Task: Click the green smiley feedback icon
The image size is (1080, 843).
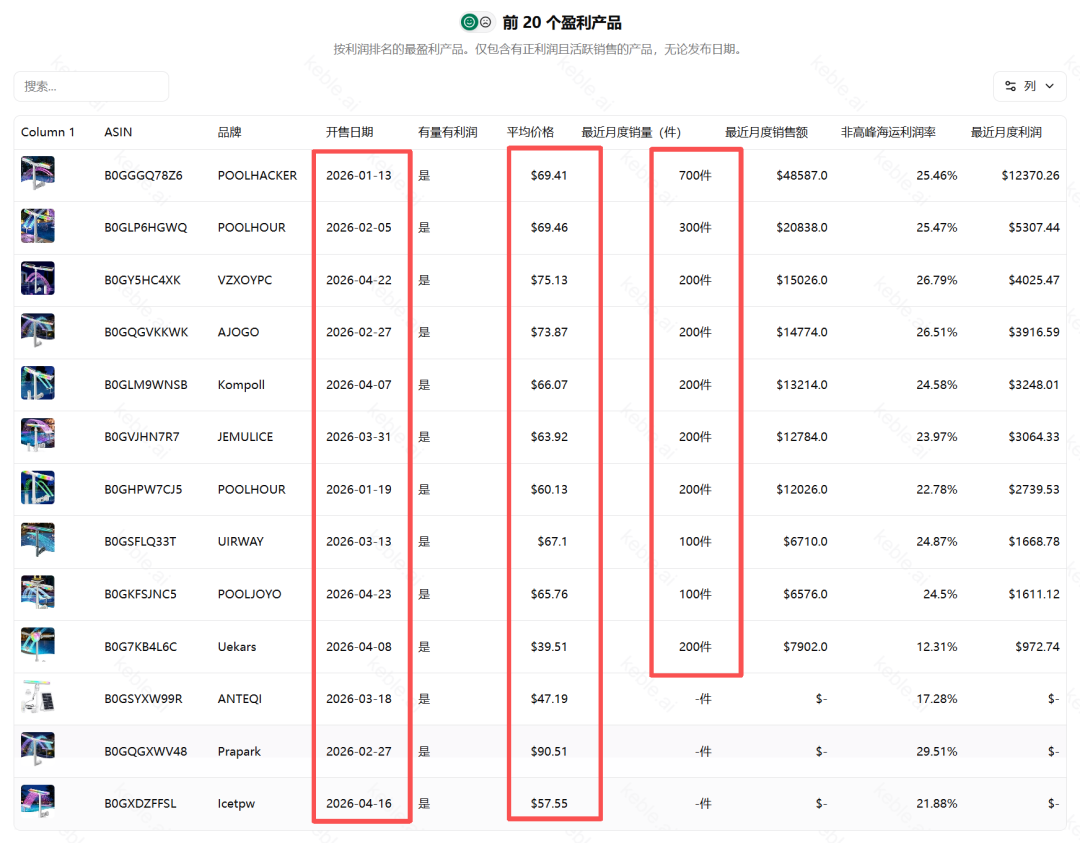Action: pos(469,22)
